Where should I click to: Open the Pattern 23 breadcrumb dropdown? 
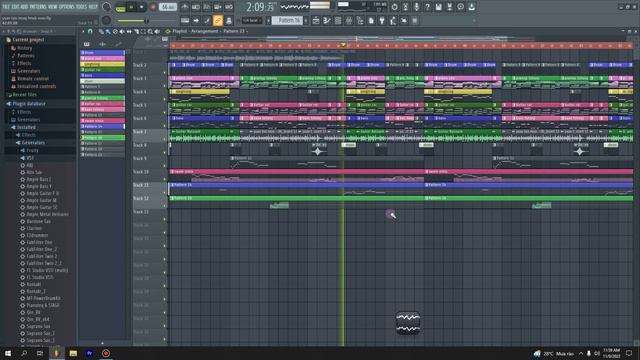[235, 31]
